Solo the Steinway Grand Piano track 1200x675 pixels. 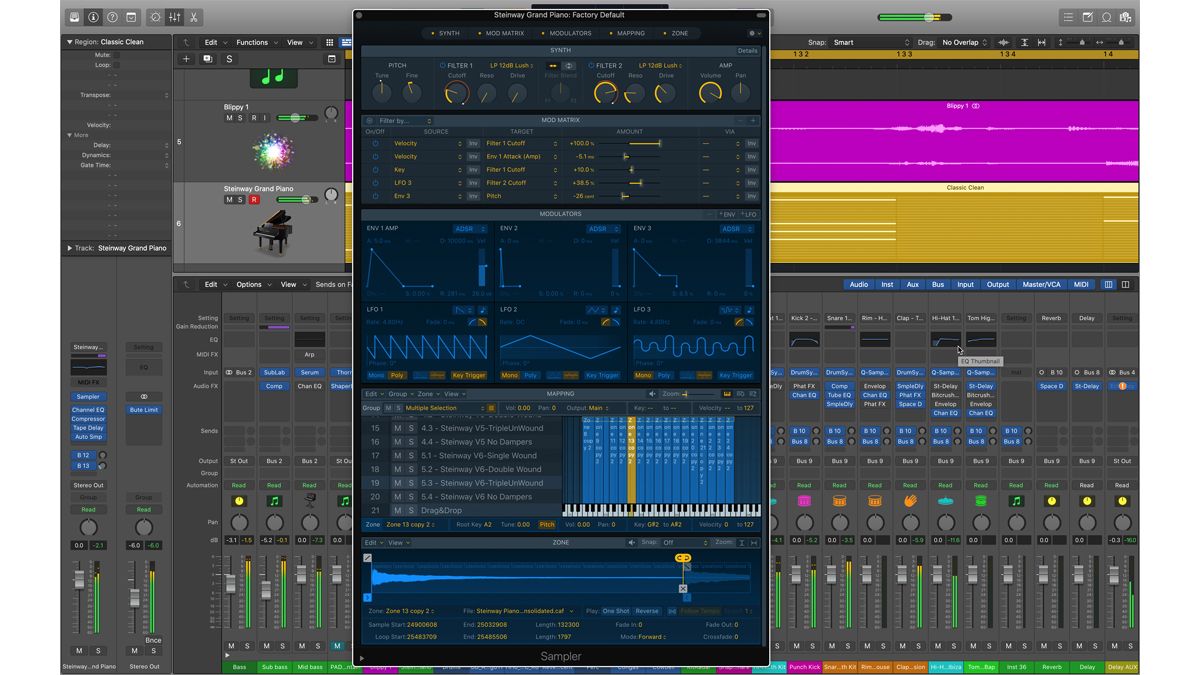240,200
